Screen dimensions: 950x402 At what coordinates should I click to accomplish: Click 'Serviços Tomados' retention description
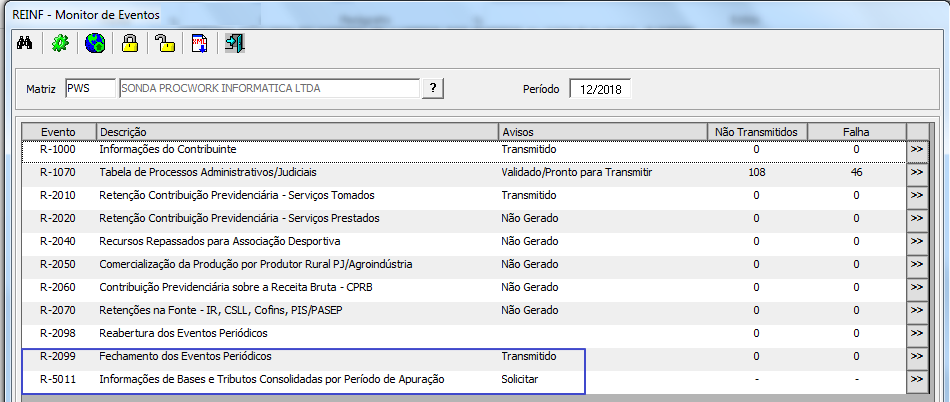237,196
